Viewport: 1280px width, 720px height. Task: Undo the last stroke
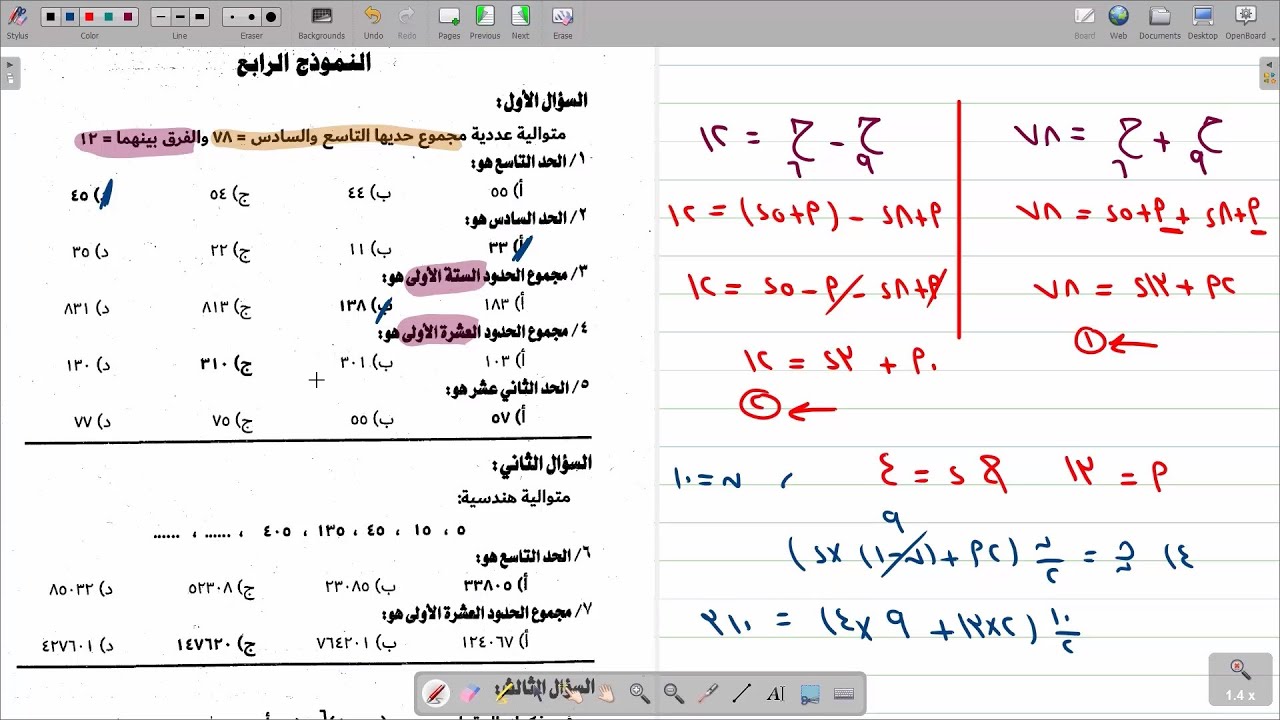pos(373,21)
